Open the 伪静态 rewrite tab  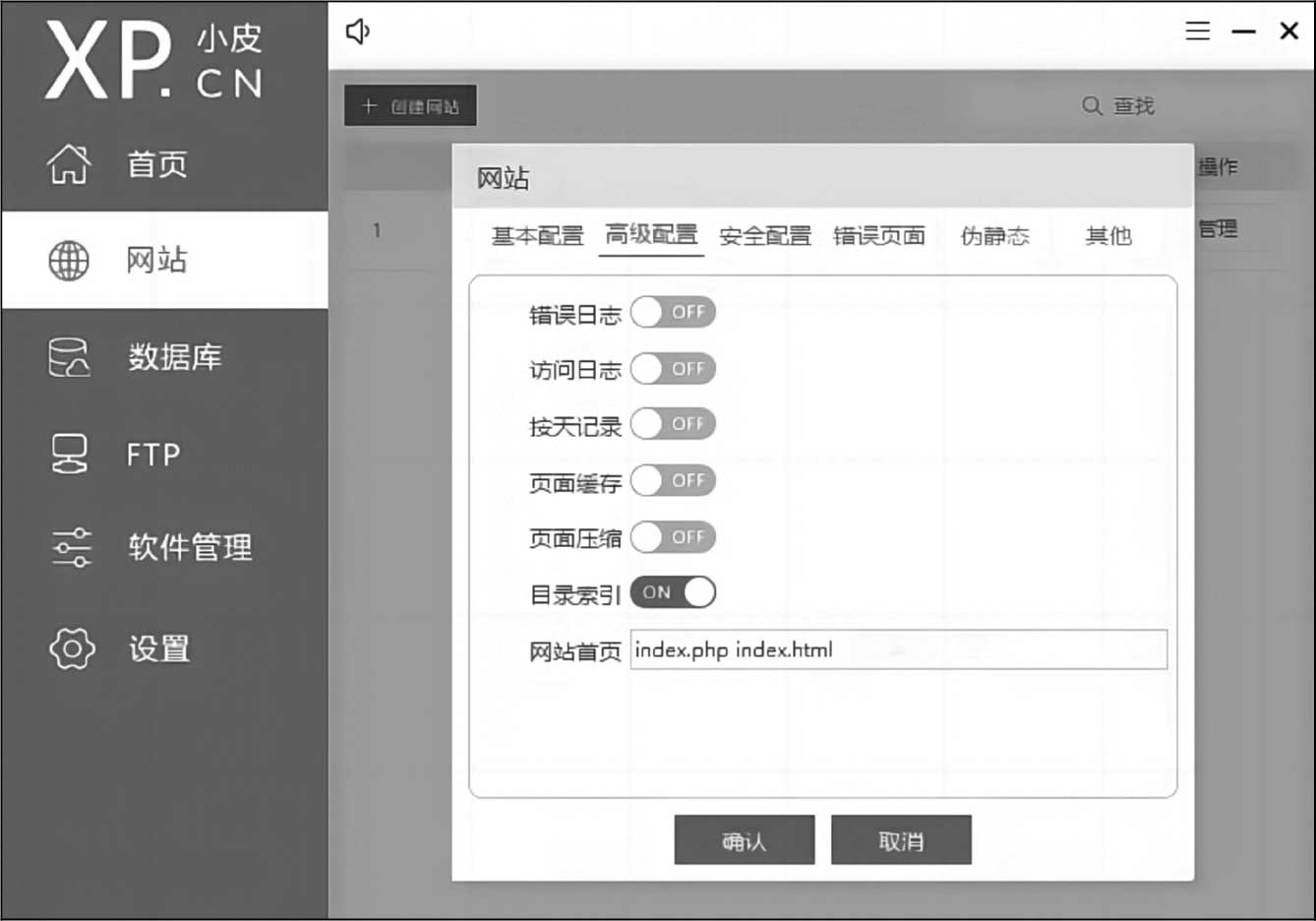994,236
